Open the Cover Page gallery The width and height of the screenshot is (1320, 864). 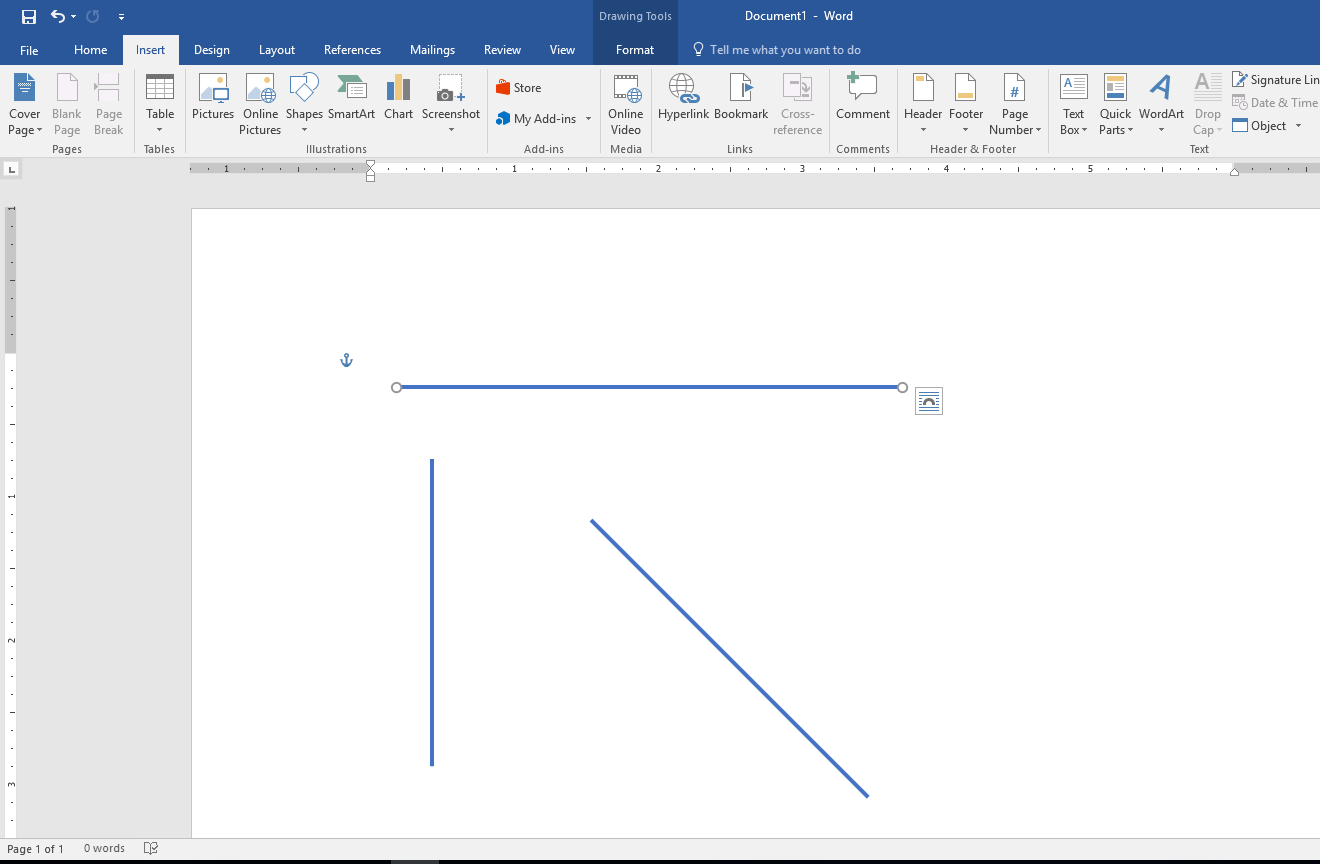click(25, 105)
